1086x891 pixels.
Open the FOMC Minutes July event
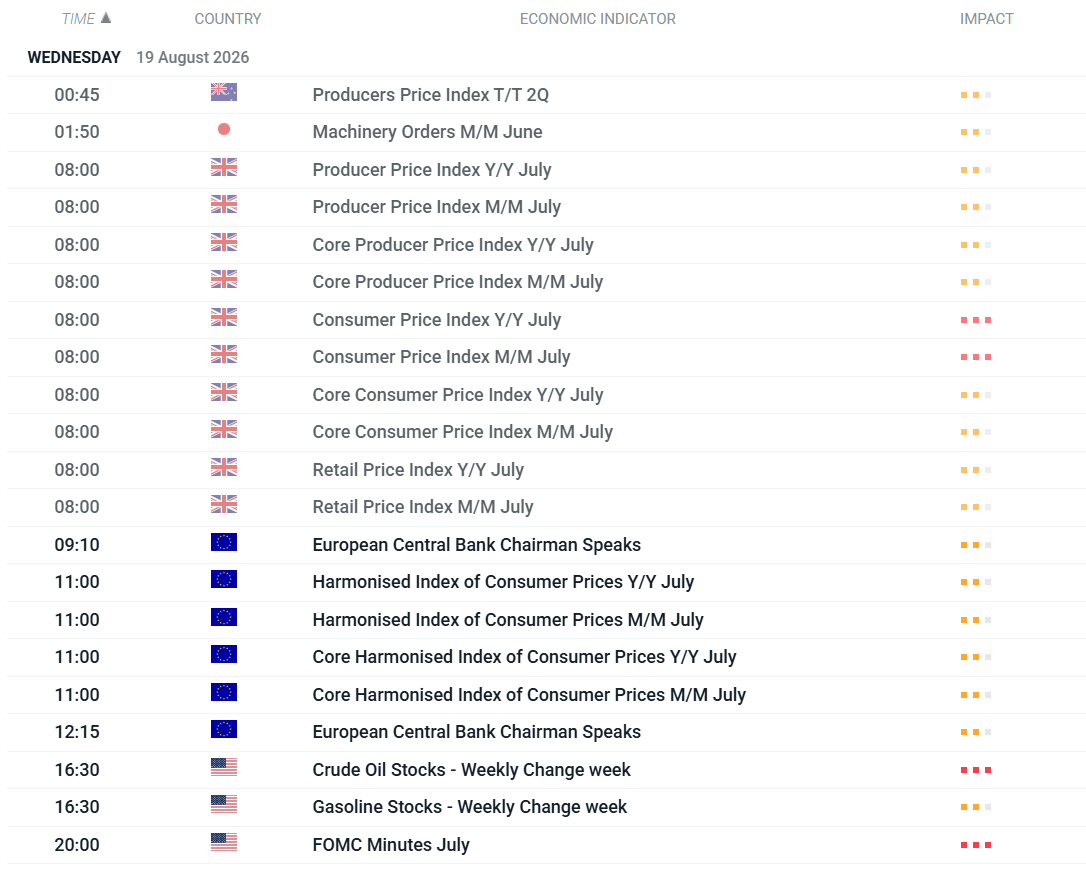point(391,845)
